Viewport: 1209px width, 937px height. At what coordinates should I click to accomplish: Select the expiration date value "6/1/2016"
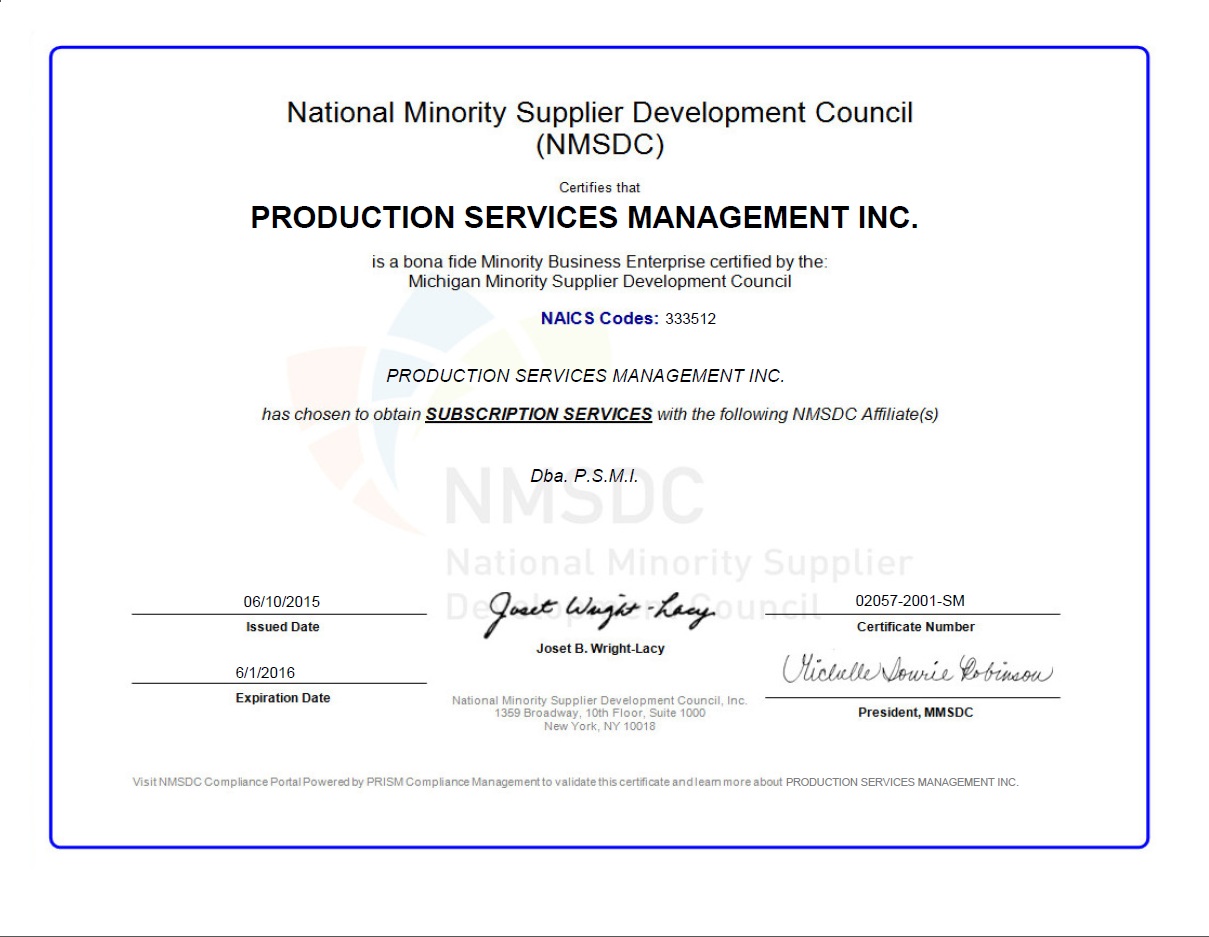pos(266,673)
